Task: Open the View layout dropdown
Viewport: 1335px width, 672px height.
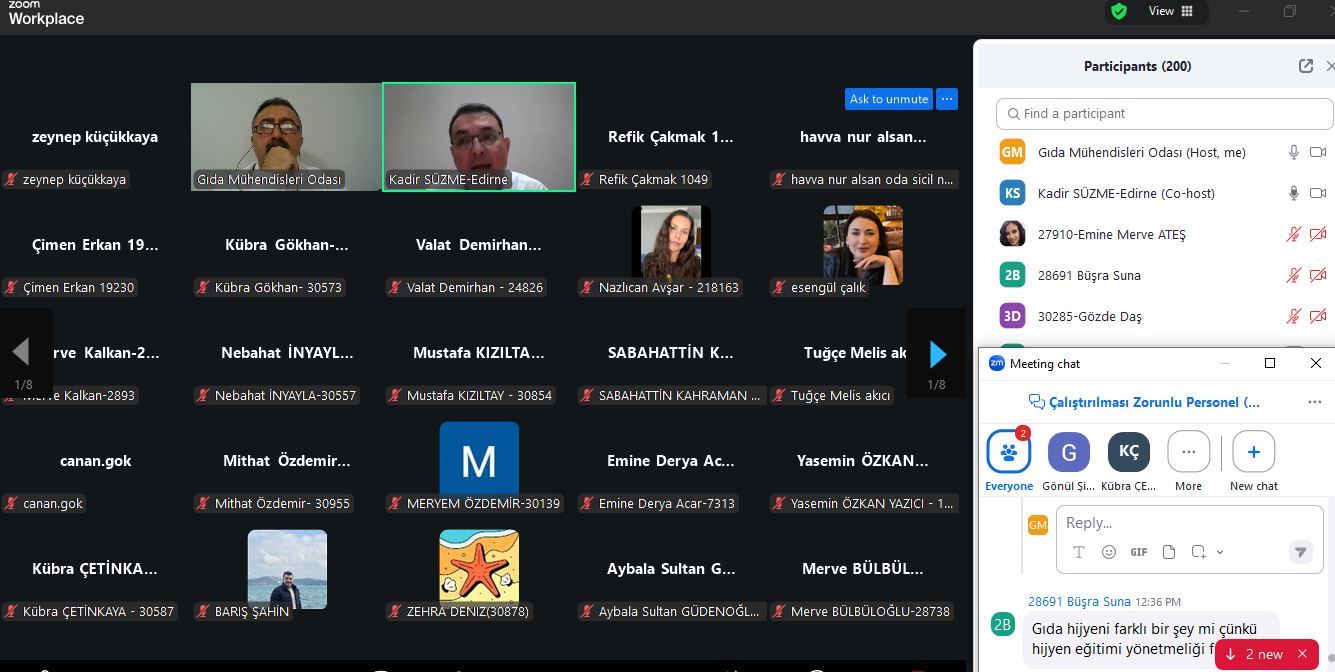Action: tap(1171, 11)
